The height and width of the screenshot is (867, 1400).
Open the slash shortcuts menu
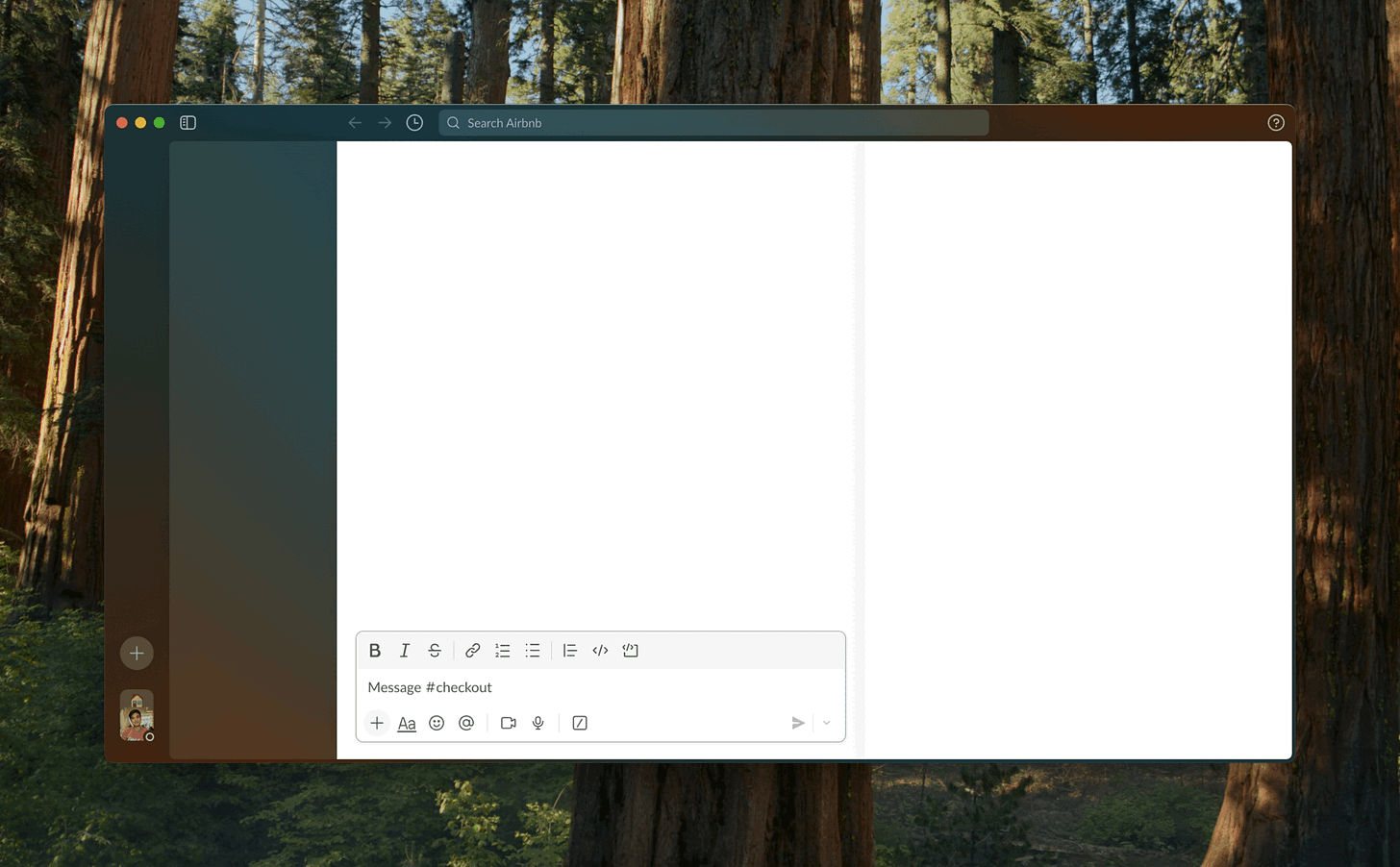[580, 723]
